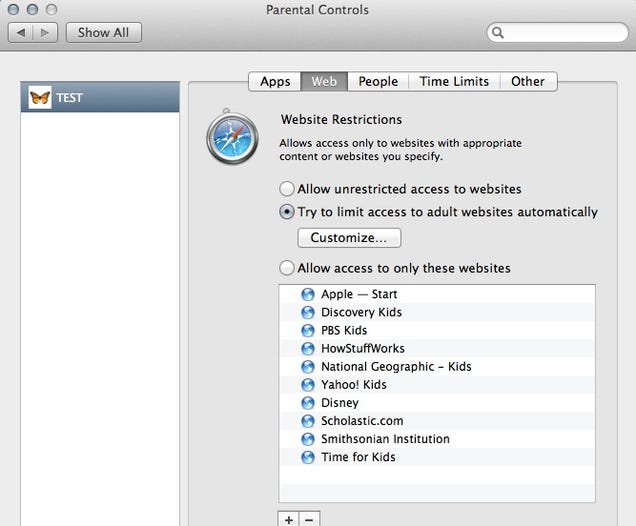
Task: Select TEST user in the sidebar
Action: coord(100,97)
